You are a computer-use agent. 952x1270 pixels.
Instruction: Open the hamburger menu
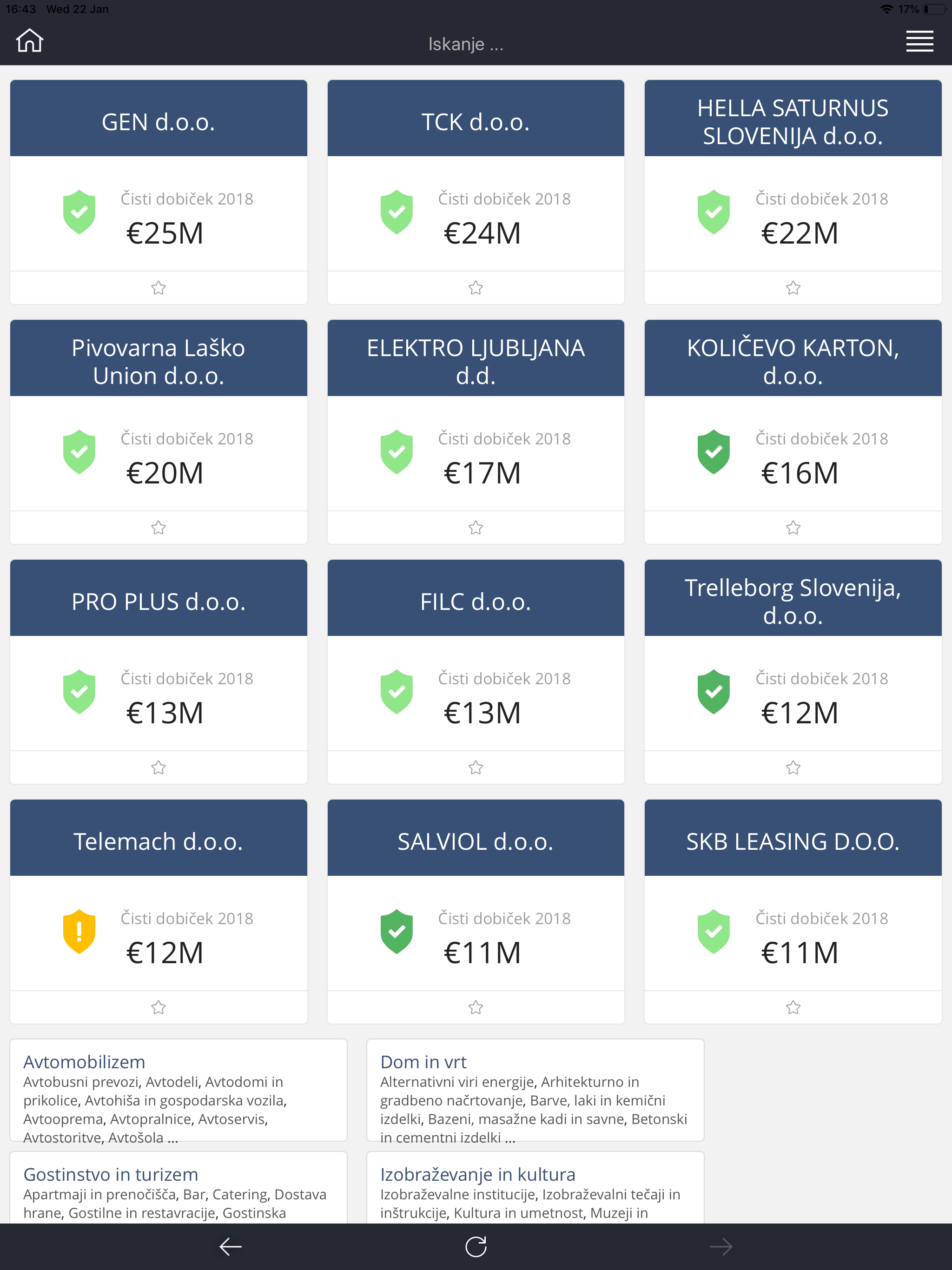(x=919, y=41)
